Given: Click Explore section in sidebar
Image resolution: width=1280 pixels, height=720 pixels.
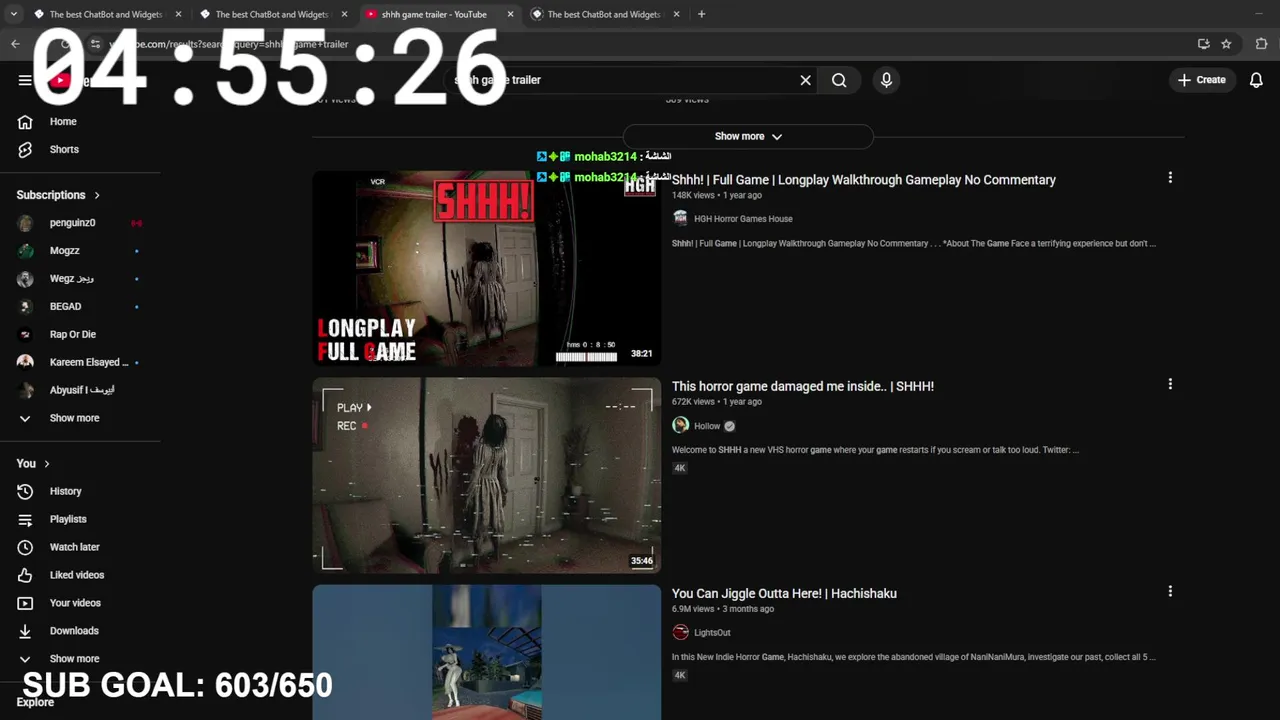Looking at the screenshot, I should pyautogui.click(x=35, y=702).
